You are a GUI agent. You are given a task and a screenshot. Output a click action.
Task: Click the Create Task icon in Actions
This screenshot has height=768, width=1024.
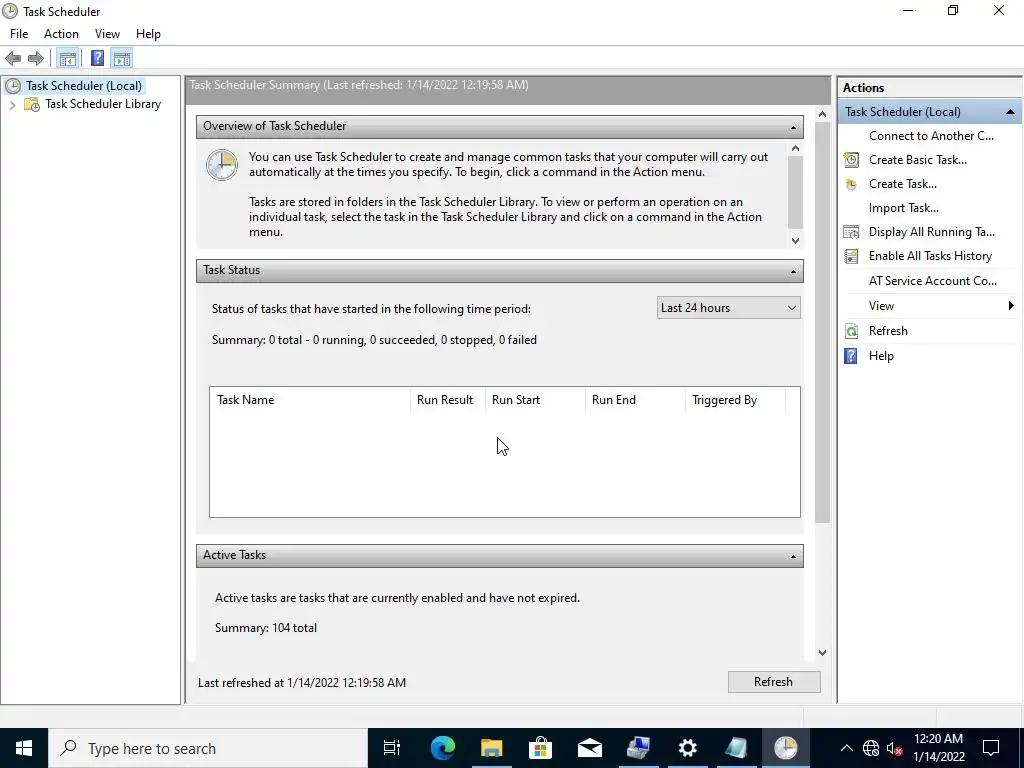tap(851, 184)
